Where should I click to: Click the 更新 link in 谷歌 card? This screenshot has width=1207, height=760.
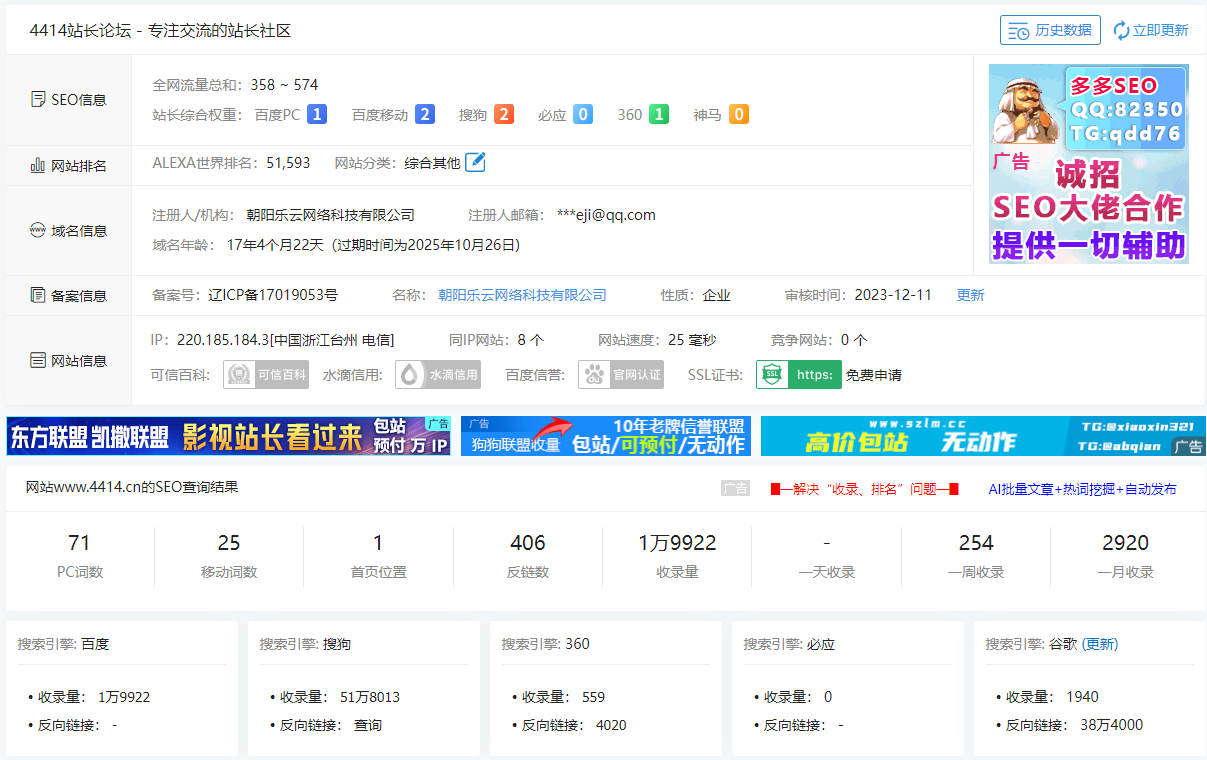(x=1100, y=644)
